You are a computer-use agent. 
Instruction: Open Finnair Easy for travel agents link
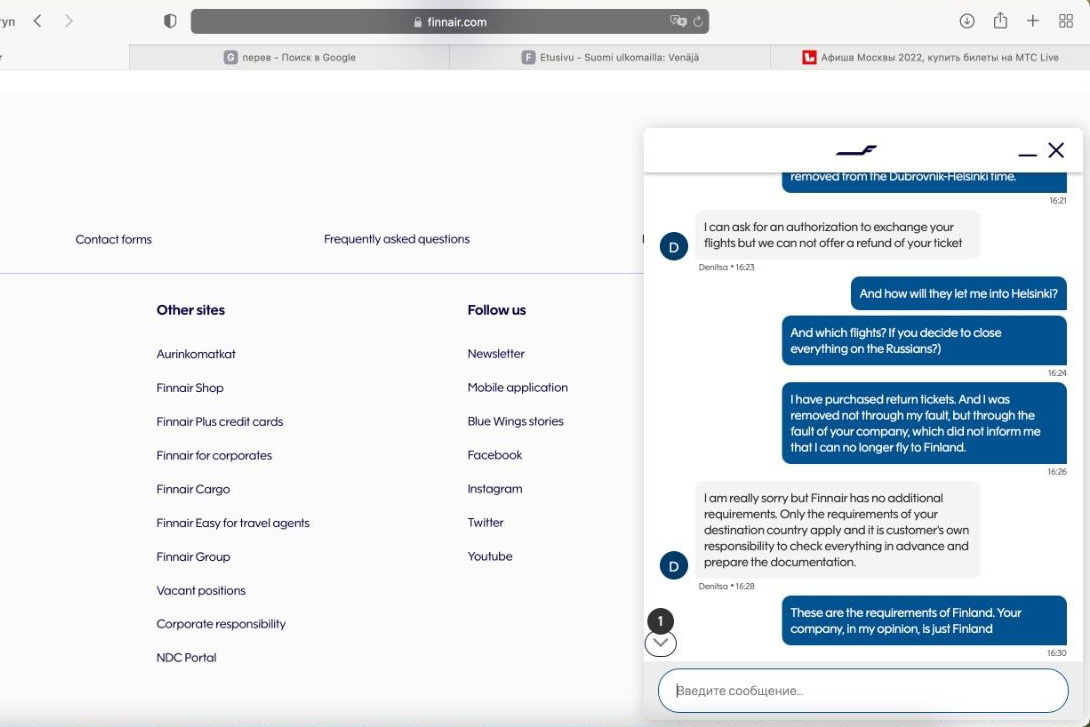pyautogui.click(x=233, y=523)
